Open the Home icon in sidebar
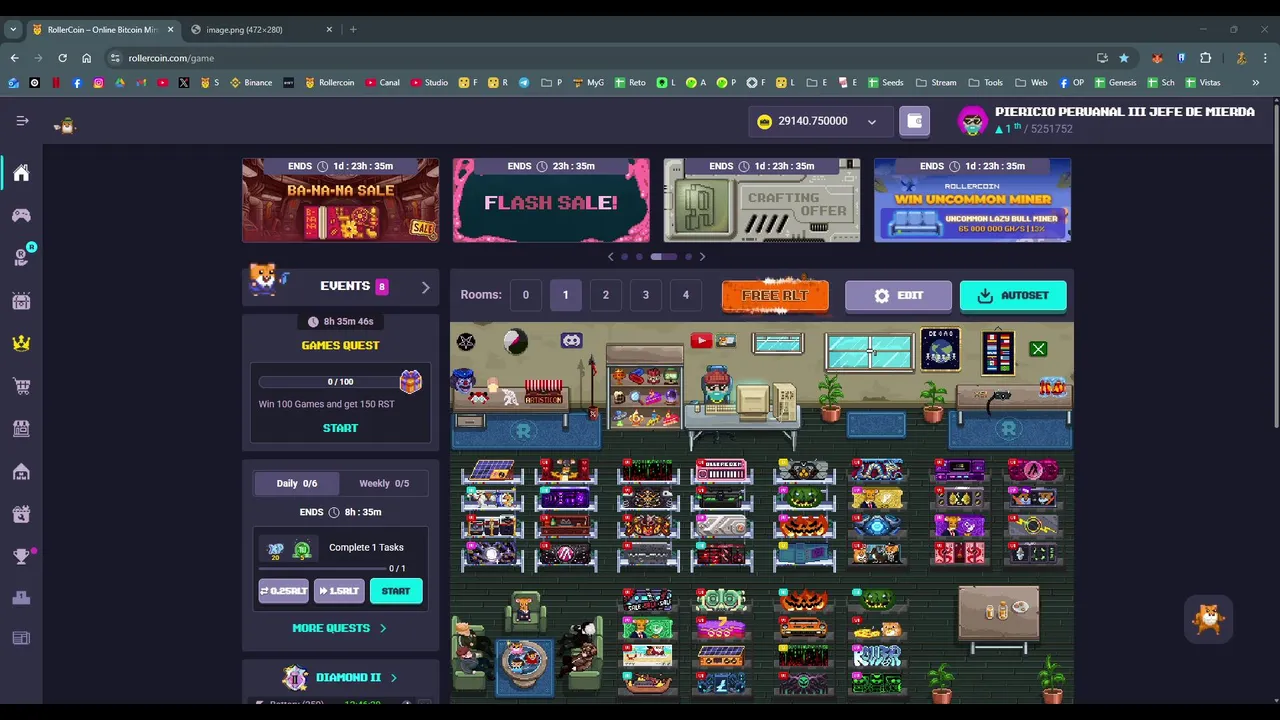 [x=21, y=173]
